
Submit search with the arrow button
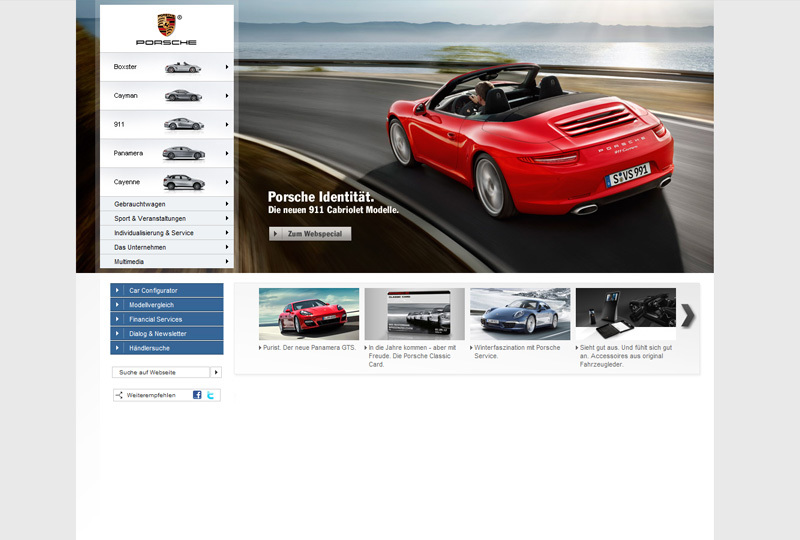pyautogui.click(x=216, y=372)
